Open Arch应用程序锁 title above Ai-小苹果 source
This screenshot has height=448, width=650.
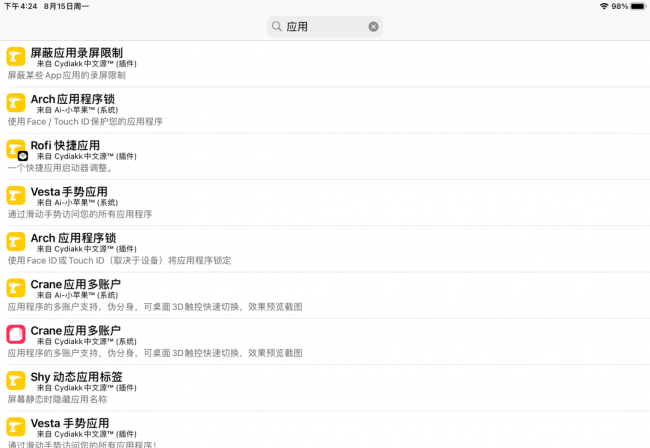click(x=73, y=99)
